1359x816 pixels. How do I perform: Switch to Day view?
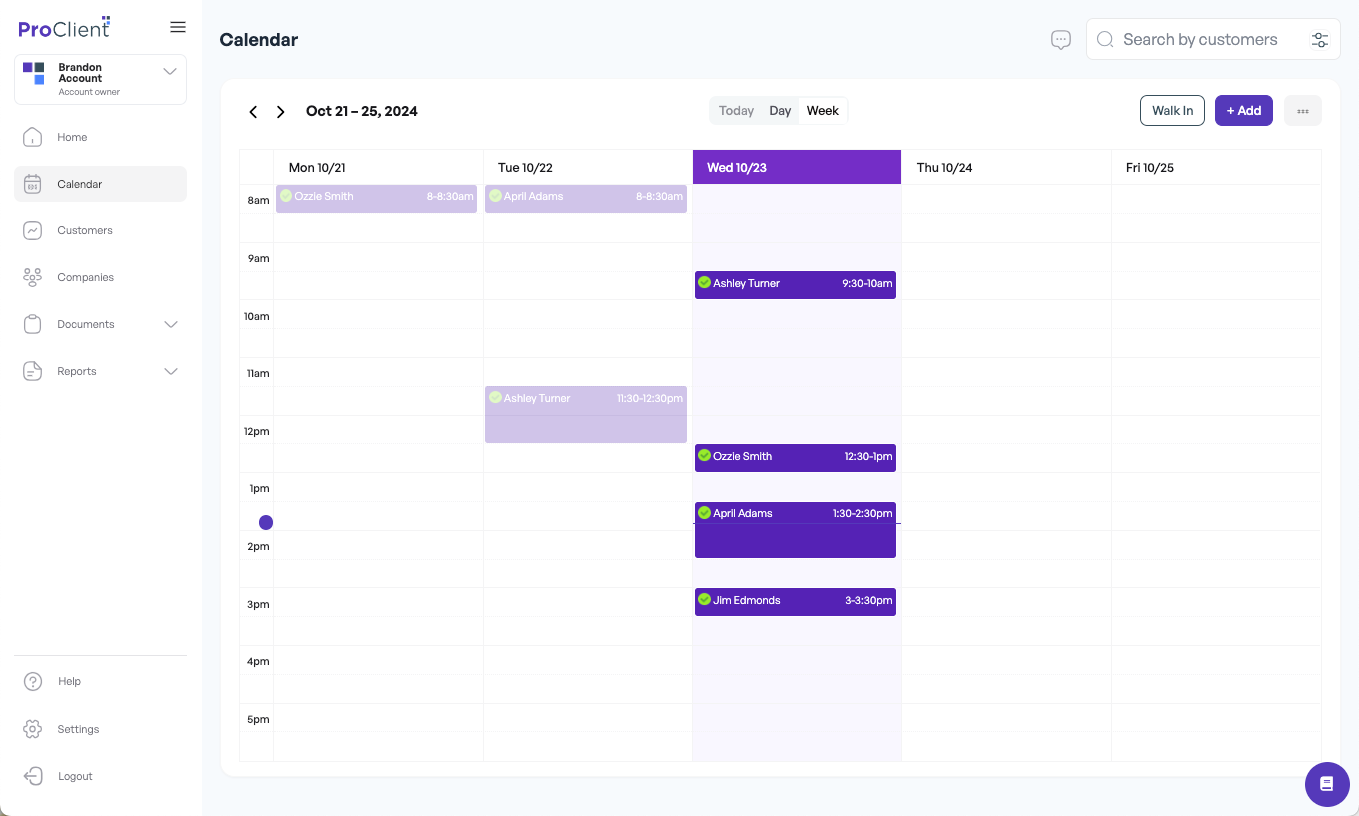coord(780,111)
